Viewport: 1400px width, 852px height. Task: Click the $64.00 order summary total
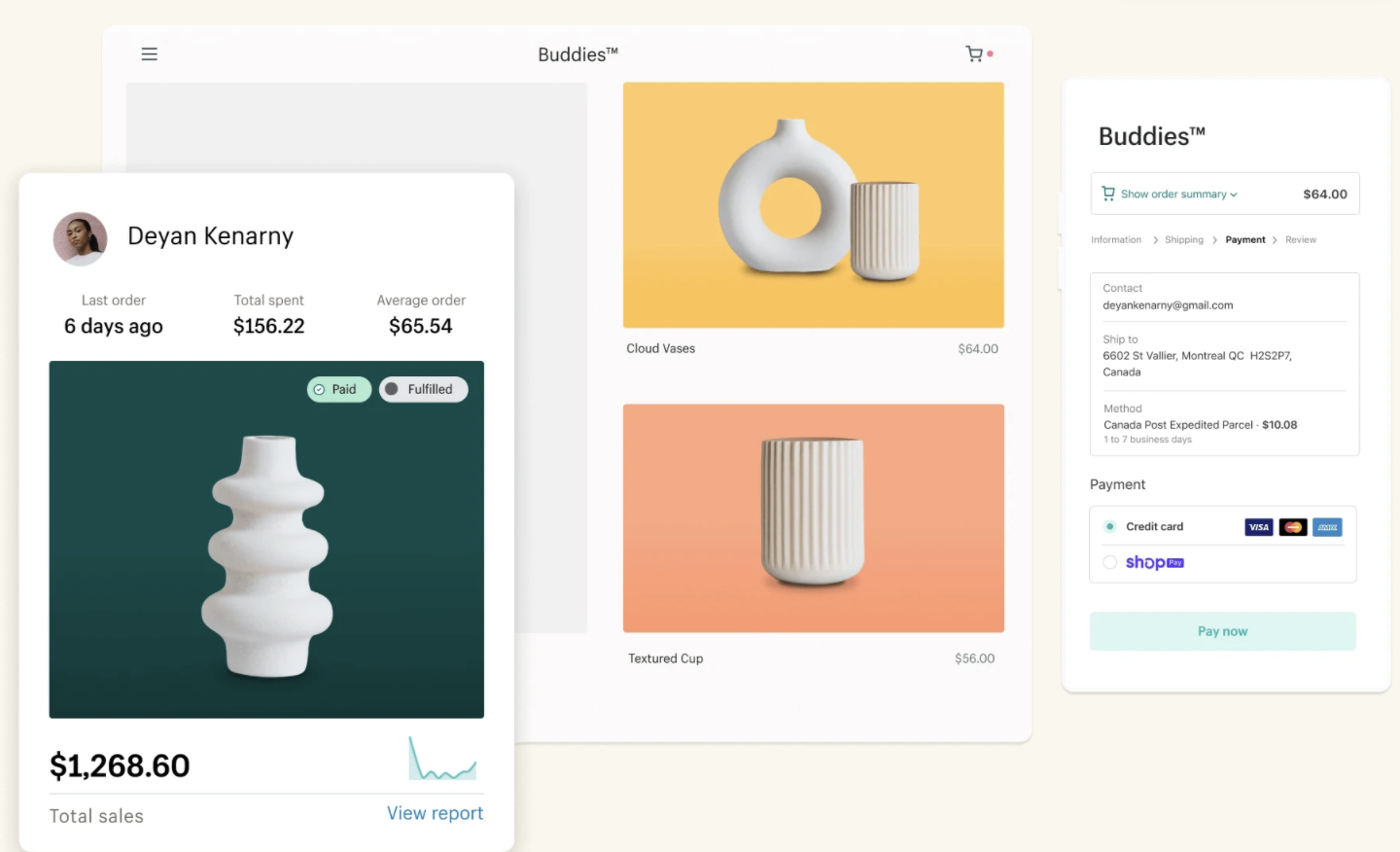[1325, 195]
